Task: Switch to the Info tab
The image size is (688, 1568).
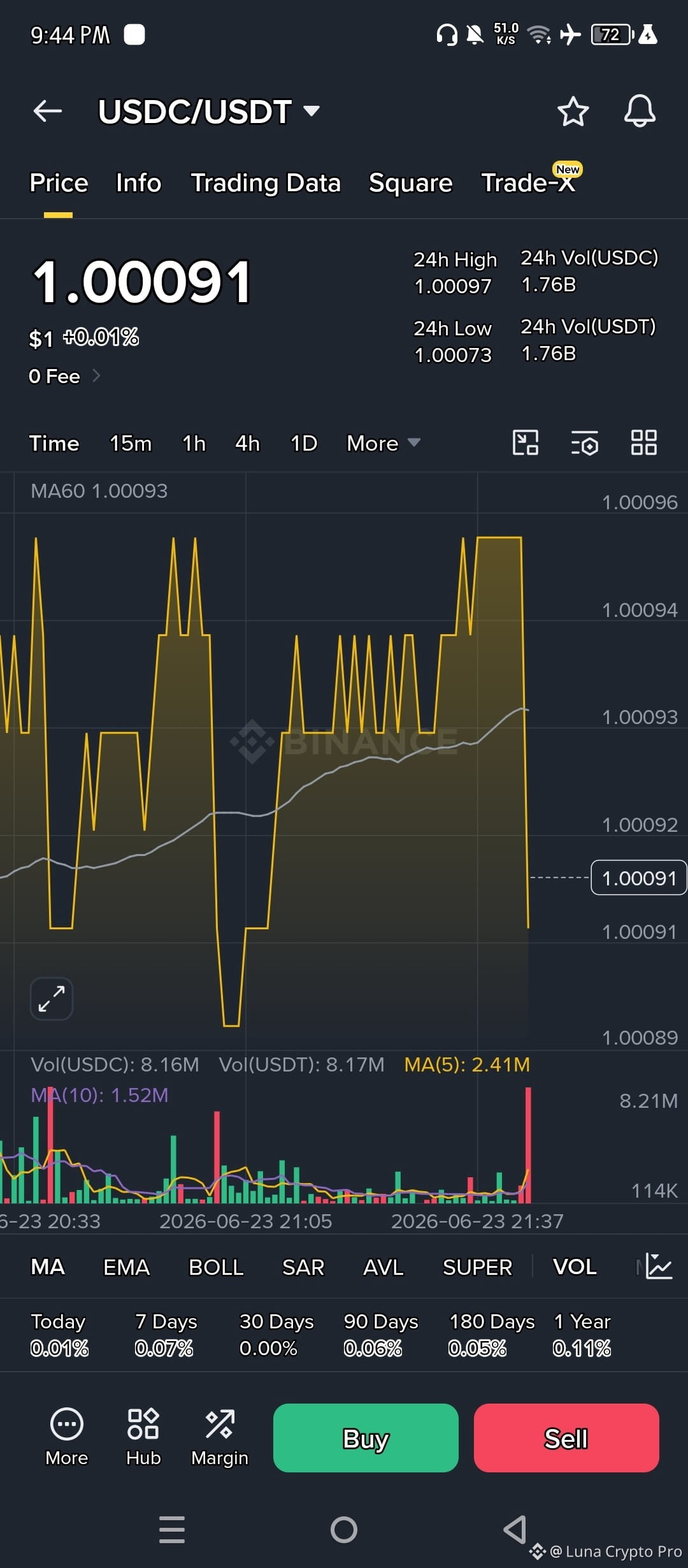Action: point(139,183)
